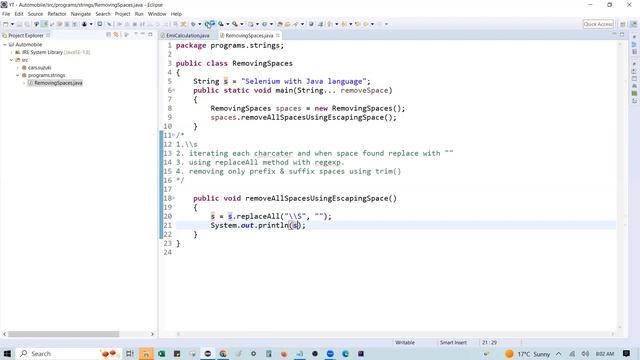Image resolution: width=640 pixels, height=360 pixels.
Task: Open the New file dropdown arrow
Action: pyautogui.click(x=12, y=24)
